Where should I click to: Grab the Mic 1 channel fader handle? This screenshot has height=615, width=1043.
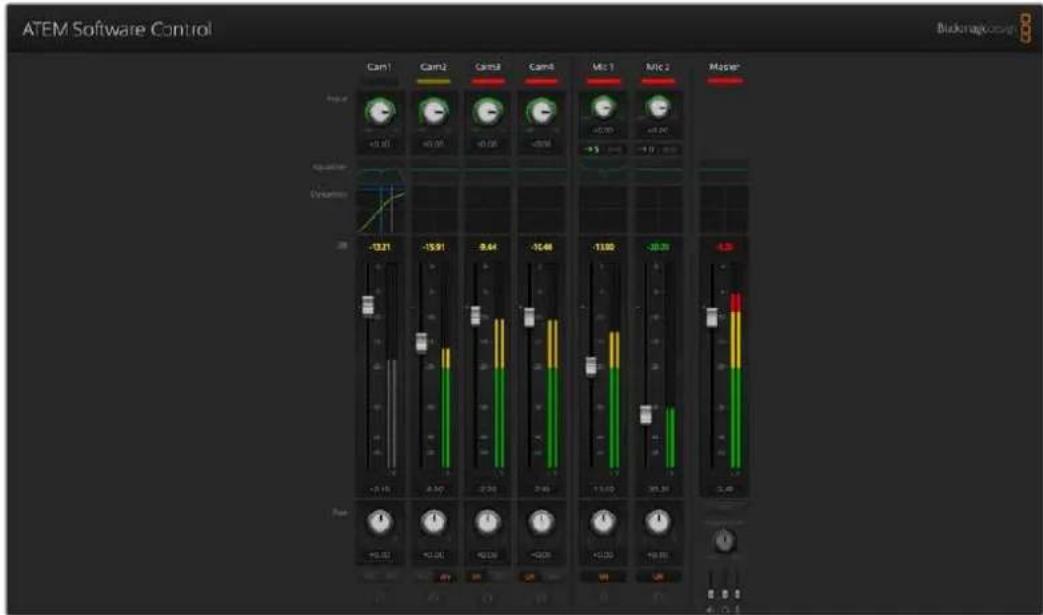click(591, 366)
